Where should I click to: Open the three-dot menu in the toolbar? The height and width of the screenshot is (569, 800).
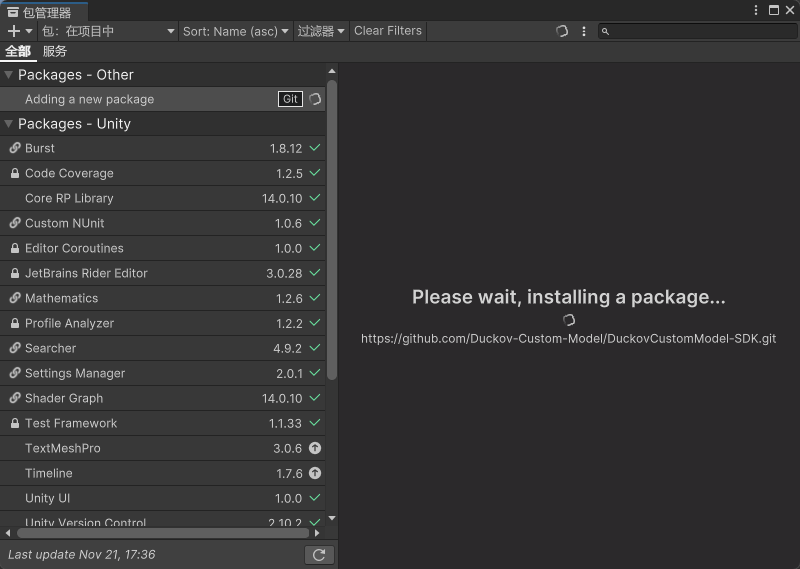584,31
